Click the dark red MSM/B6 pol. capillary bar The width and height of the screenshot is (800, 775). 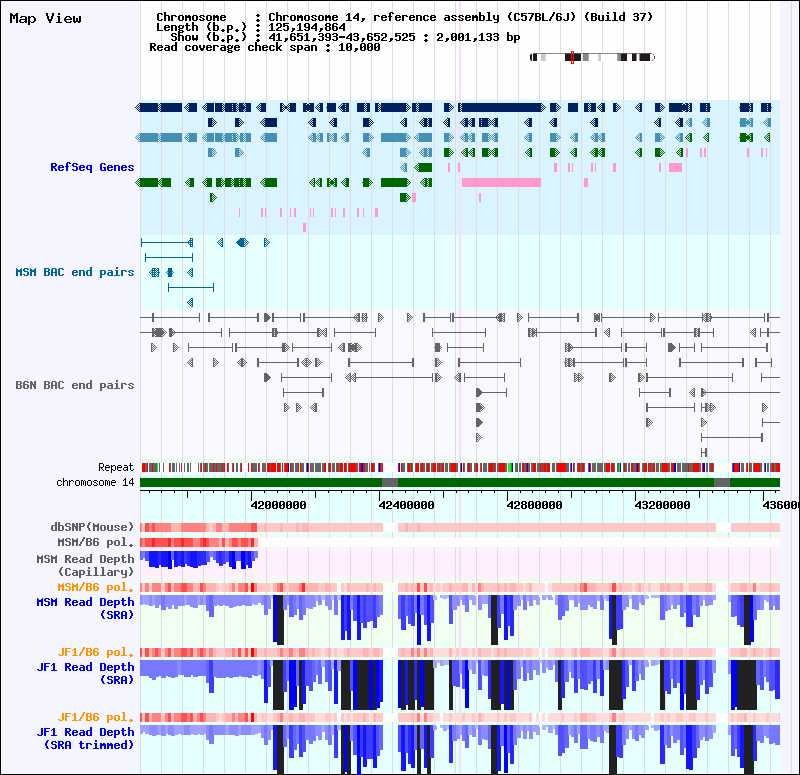pyautogui.click(x=199, y=542)
